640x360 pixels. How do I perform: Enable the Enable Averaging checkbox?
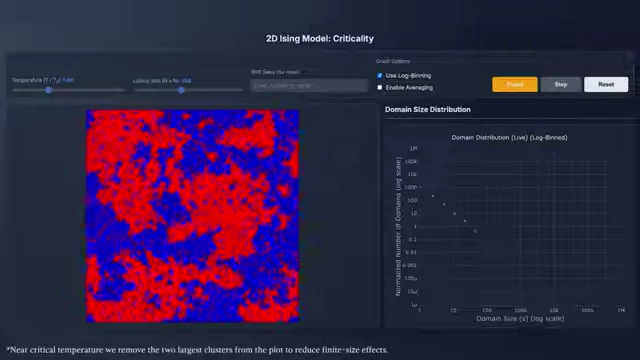[x=380, y=87]
